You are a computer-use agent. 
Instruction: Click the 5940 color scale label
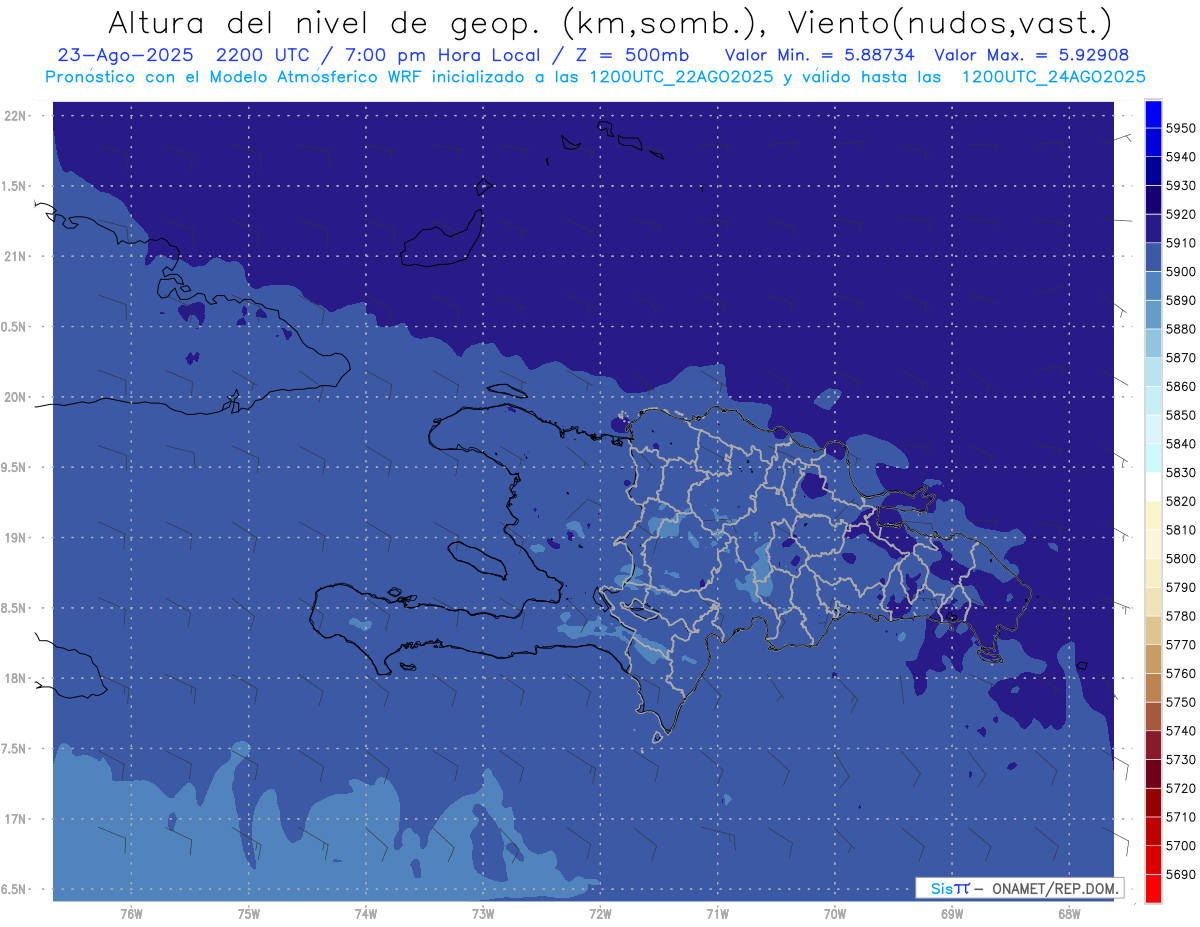point(1181,157)
